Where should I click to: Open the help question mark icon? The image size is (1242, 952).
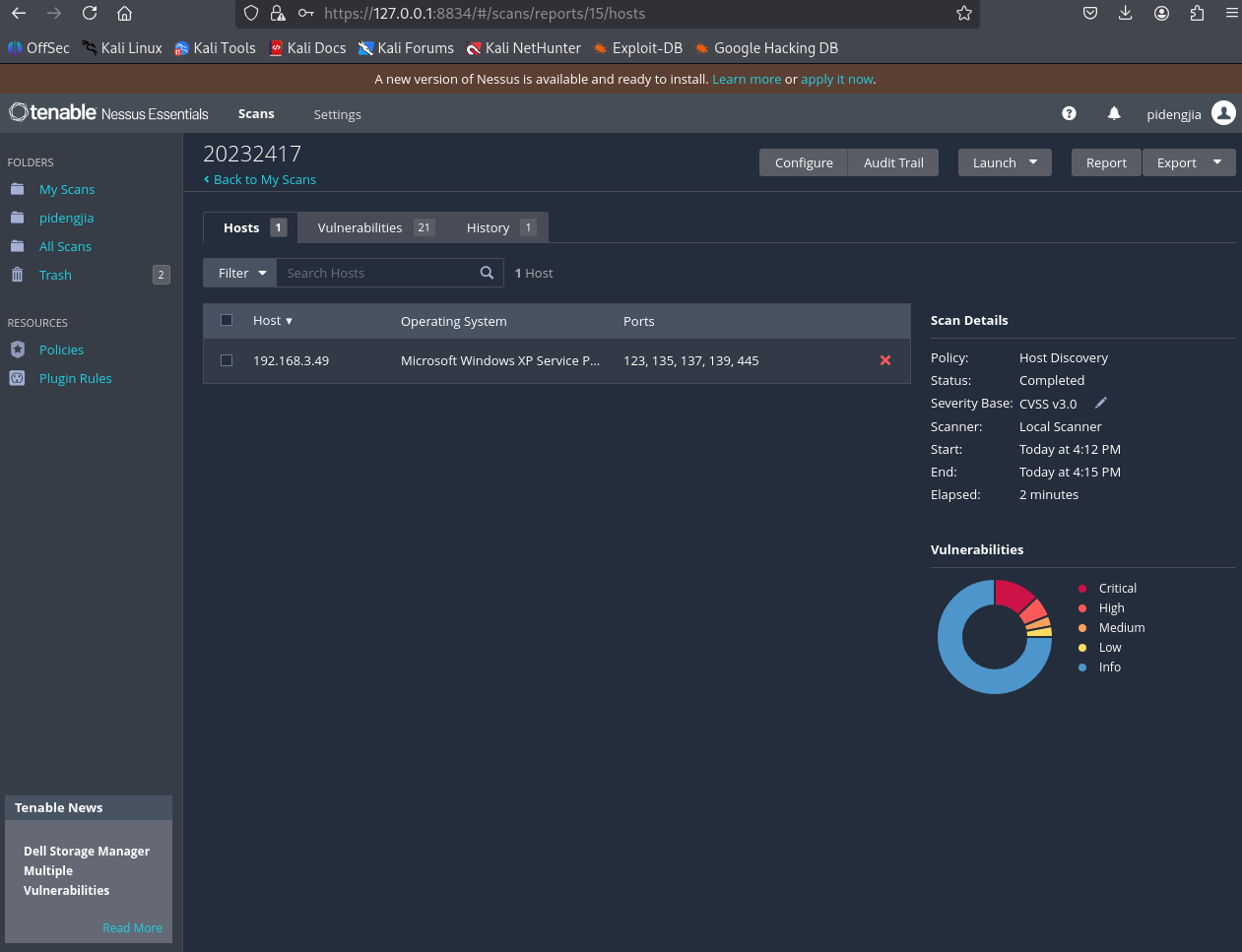pyautogui.click(x=1069, y=113)
